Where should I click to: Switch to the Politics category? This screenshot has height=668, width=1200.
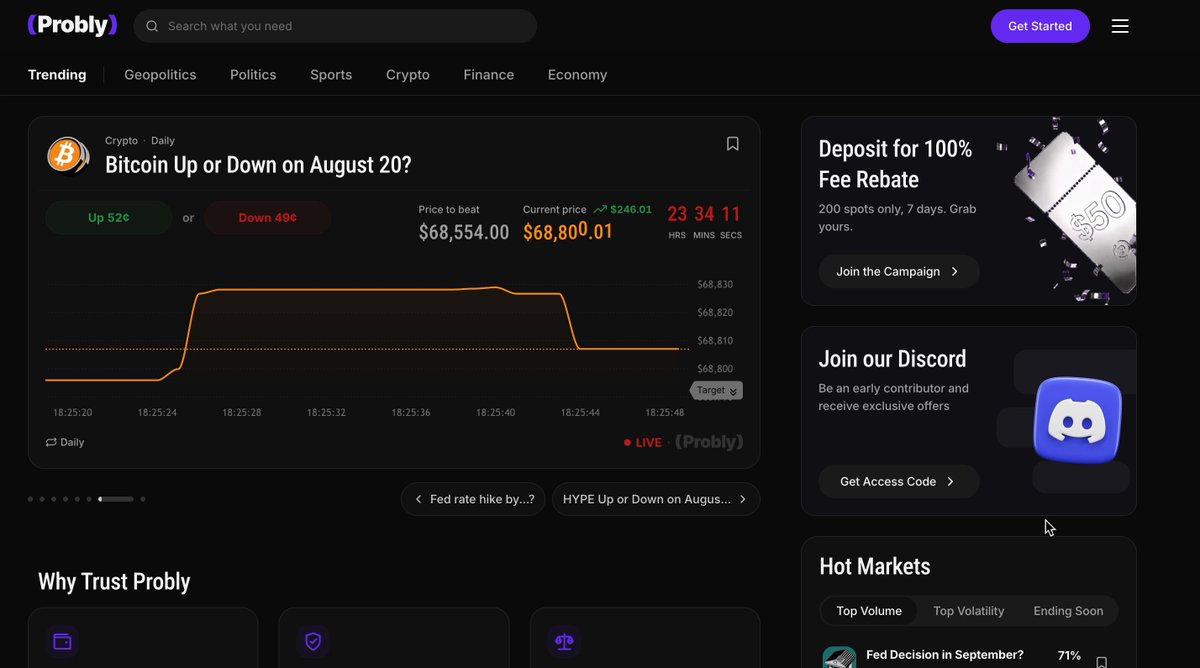(253, 75)
